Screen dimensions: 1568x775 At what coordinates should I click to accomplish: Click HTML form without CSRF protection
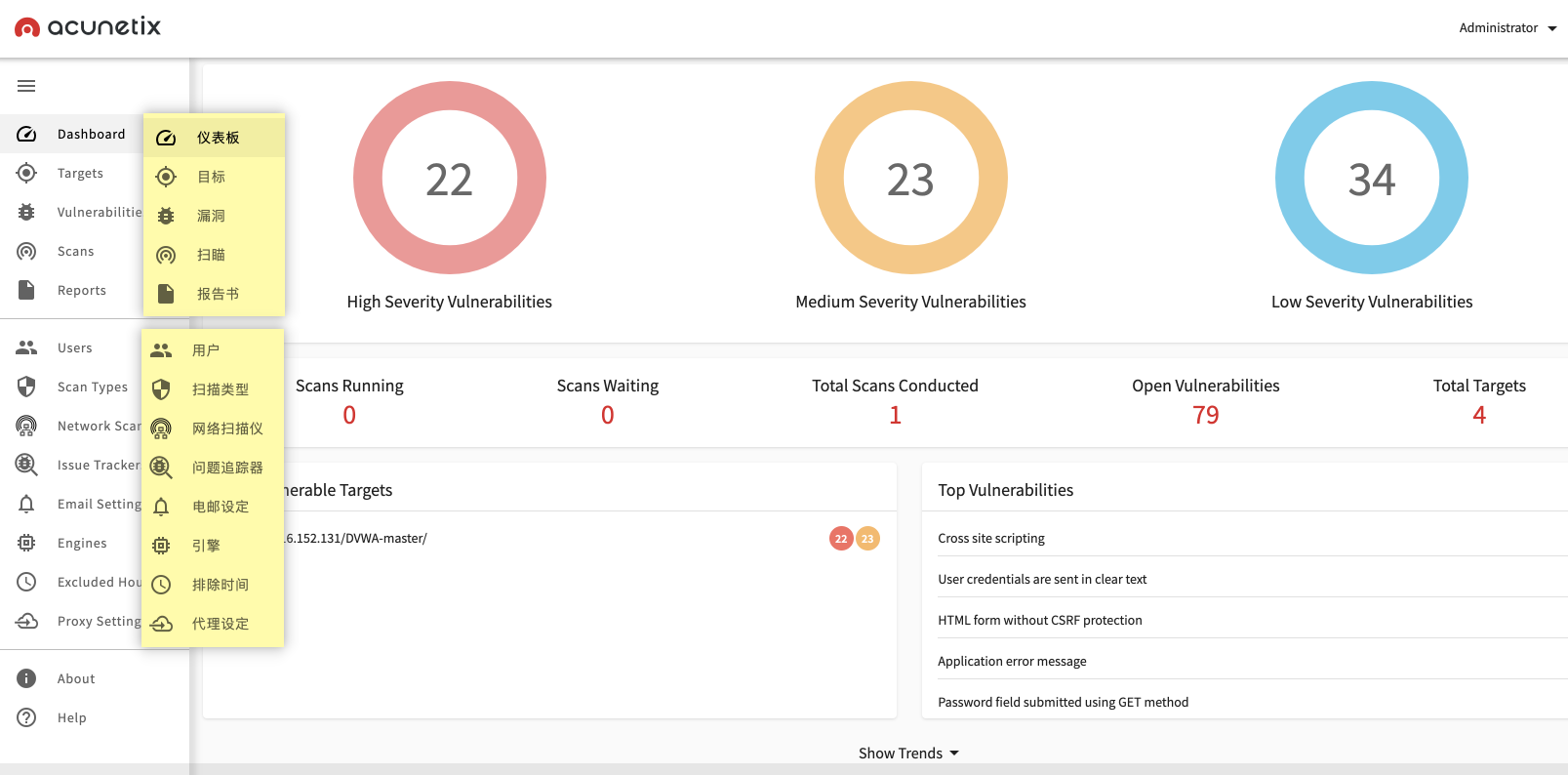(x=1039, y=620)
